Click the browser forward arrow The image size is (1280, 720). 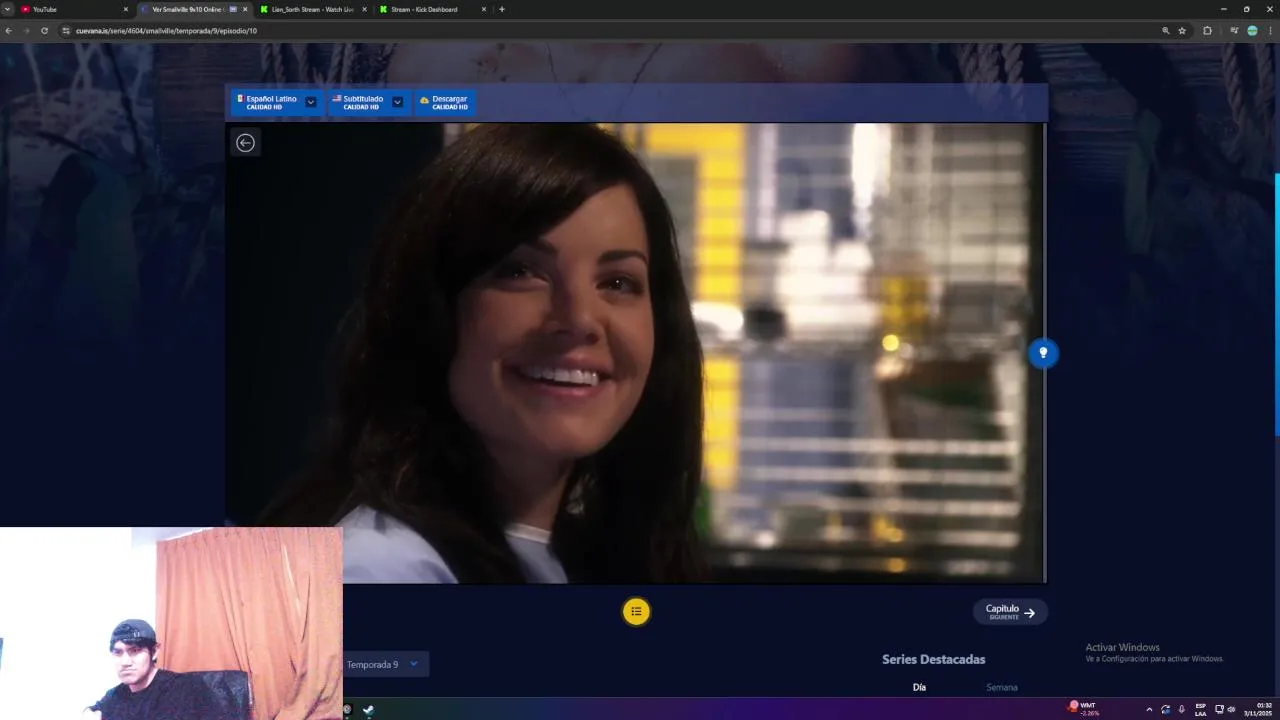pyautogui.click(x=26, y=31)
